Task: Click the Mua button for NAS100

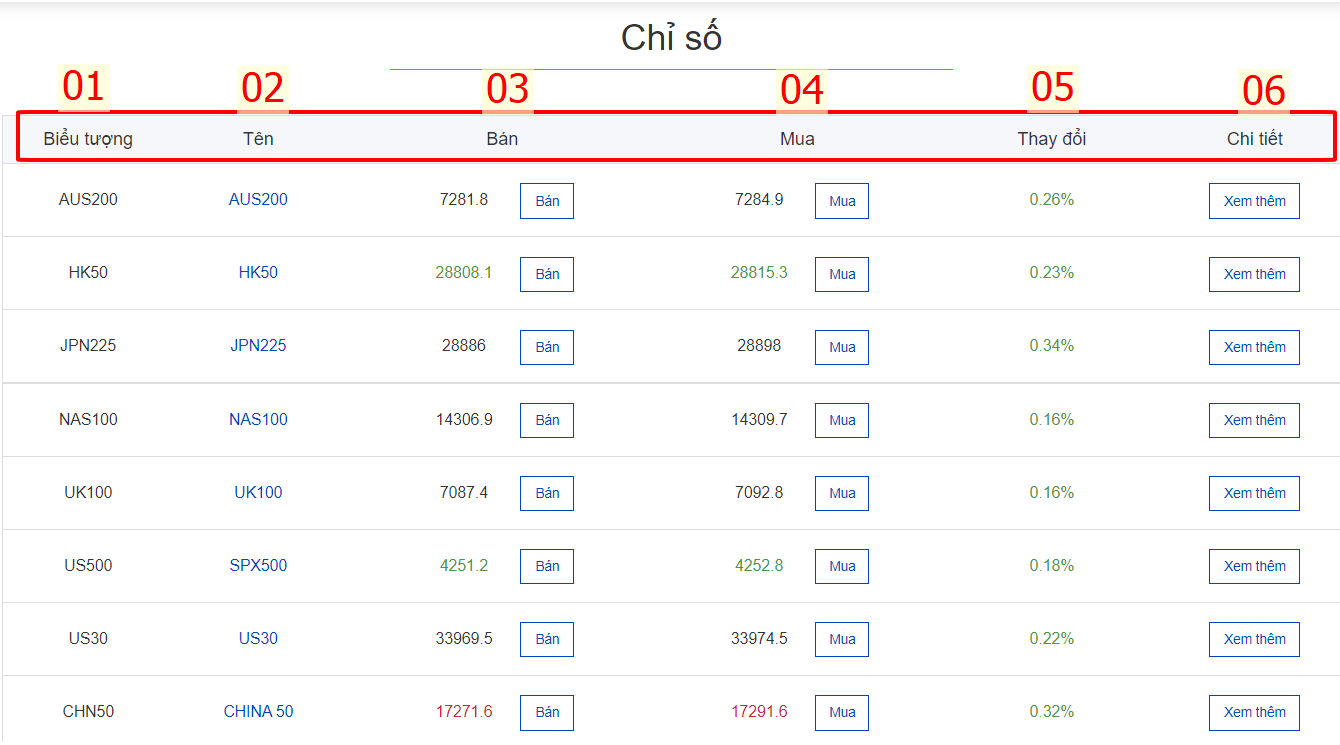Action: coord(842,420)
